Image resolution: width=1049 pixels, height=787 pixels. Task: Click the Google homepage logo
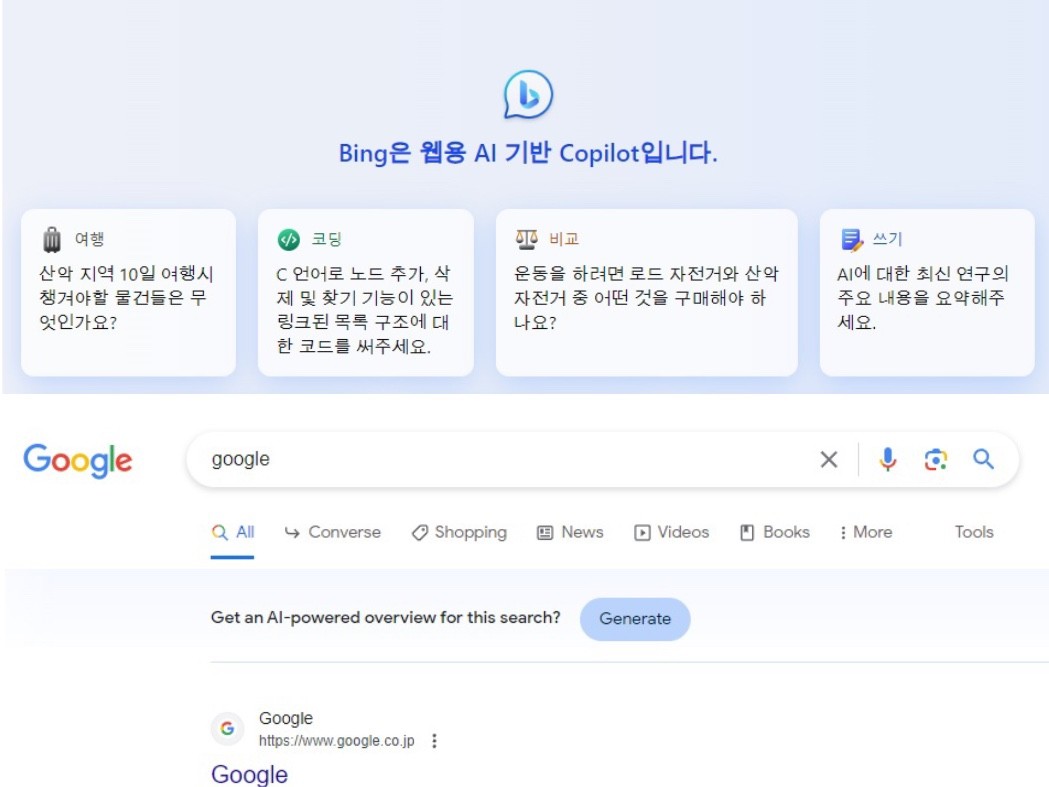click(x=77, y=459)
